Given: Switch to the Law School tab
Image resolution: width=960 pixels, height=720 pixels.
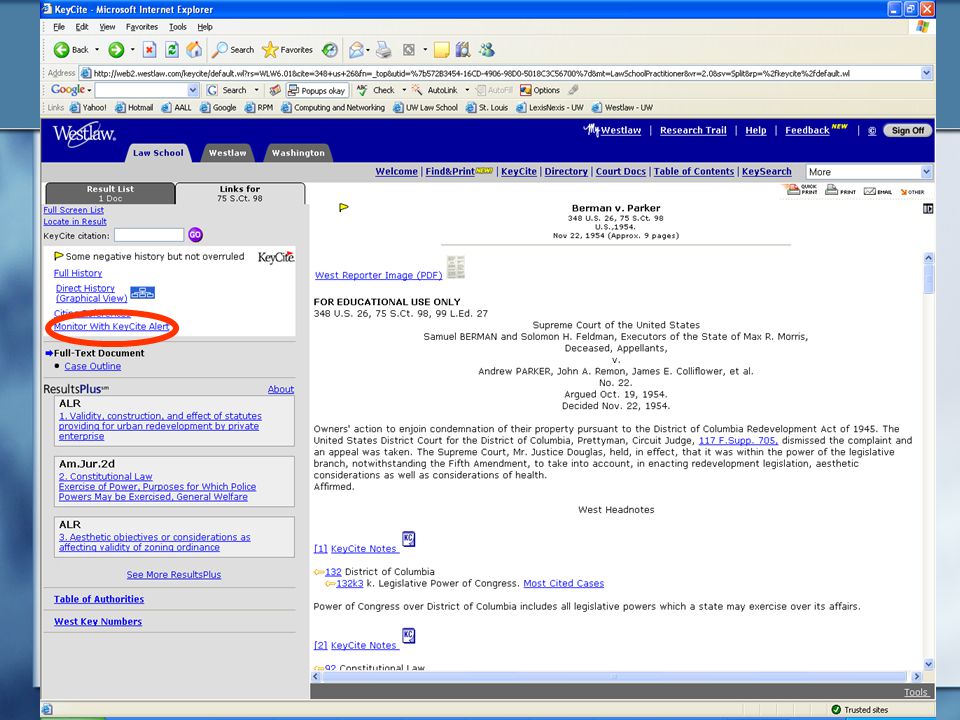Looking at the screenshot, I should [158, 153].
